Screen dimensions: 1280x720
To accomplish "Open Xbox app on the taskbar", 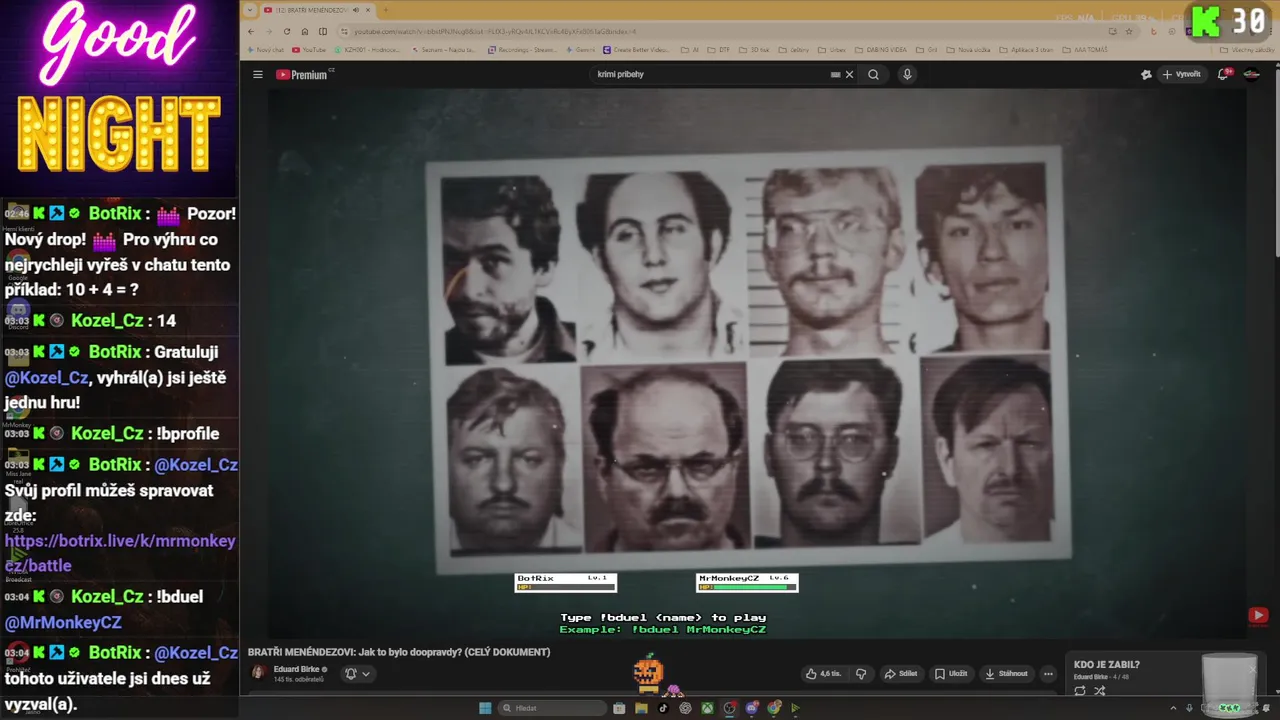I will coord(707,708).
